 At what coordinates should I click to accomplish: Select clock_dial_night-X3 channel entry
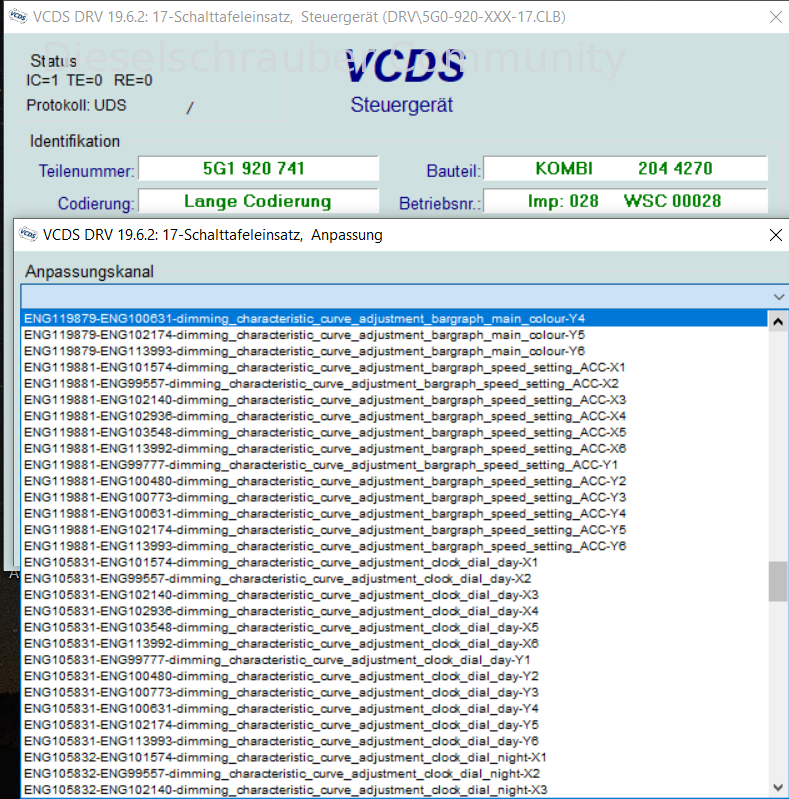coord(394,790)
